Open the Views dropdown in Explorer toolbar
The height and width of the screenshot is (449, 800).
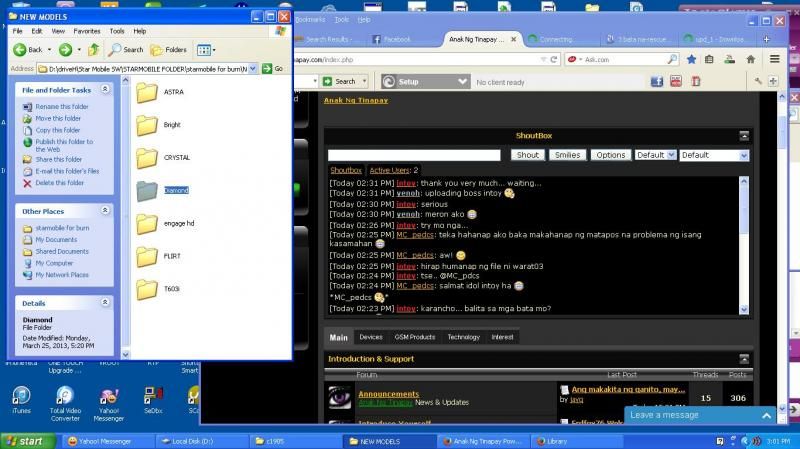pyautogui.click(x=205, y=49)
